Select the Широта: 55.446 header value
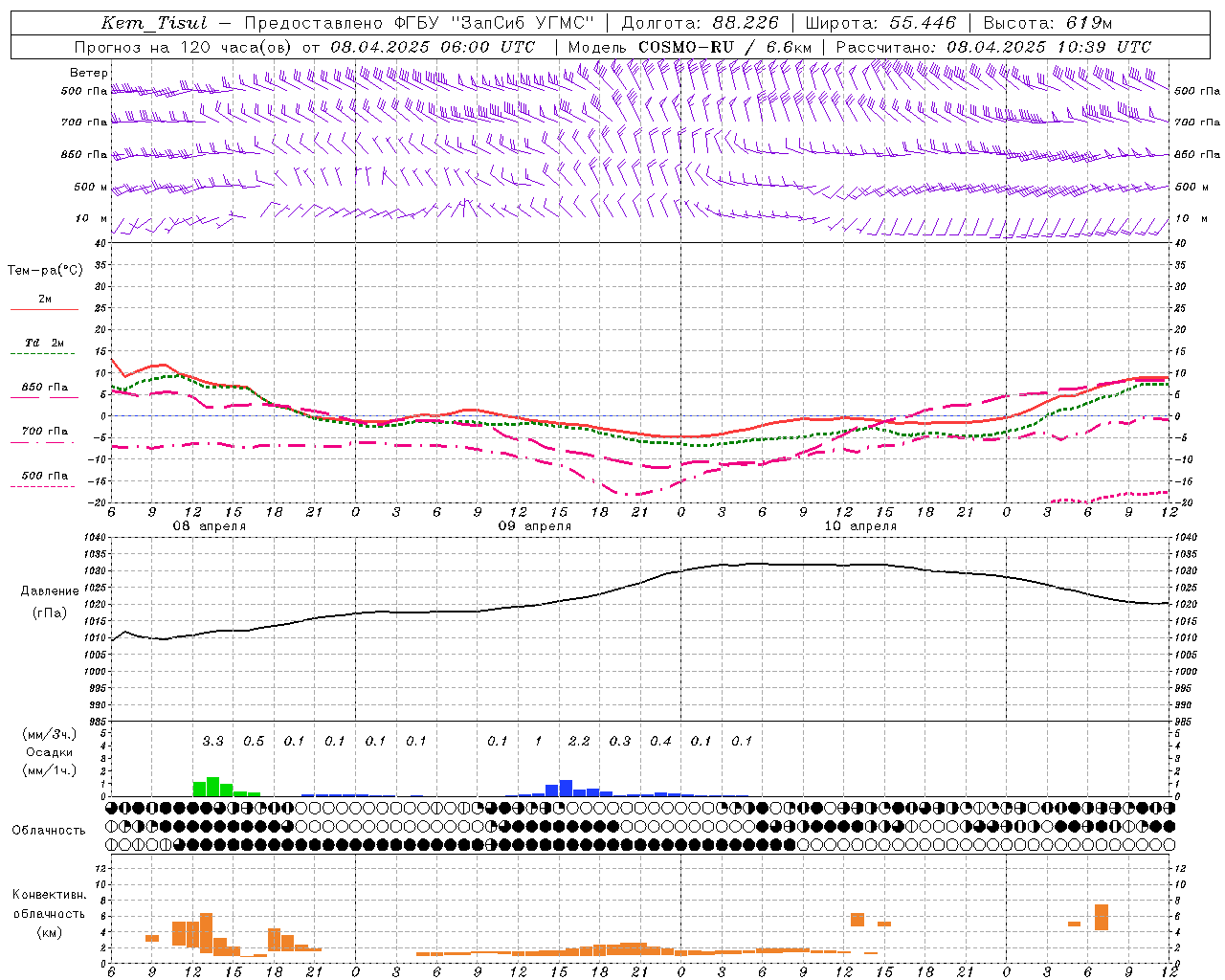 (x=880, y=23)
